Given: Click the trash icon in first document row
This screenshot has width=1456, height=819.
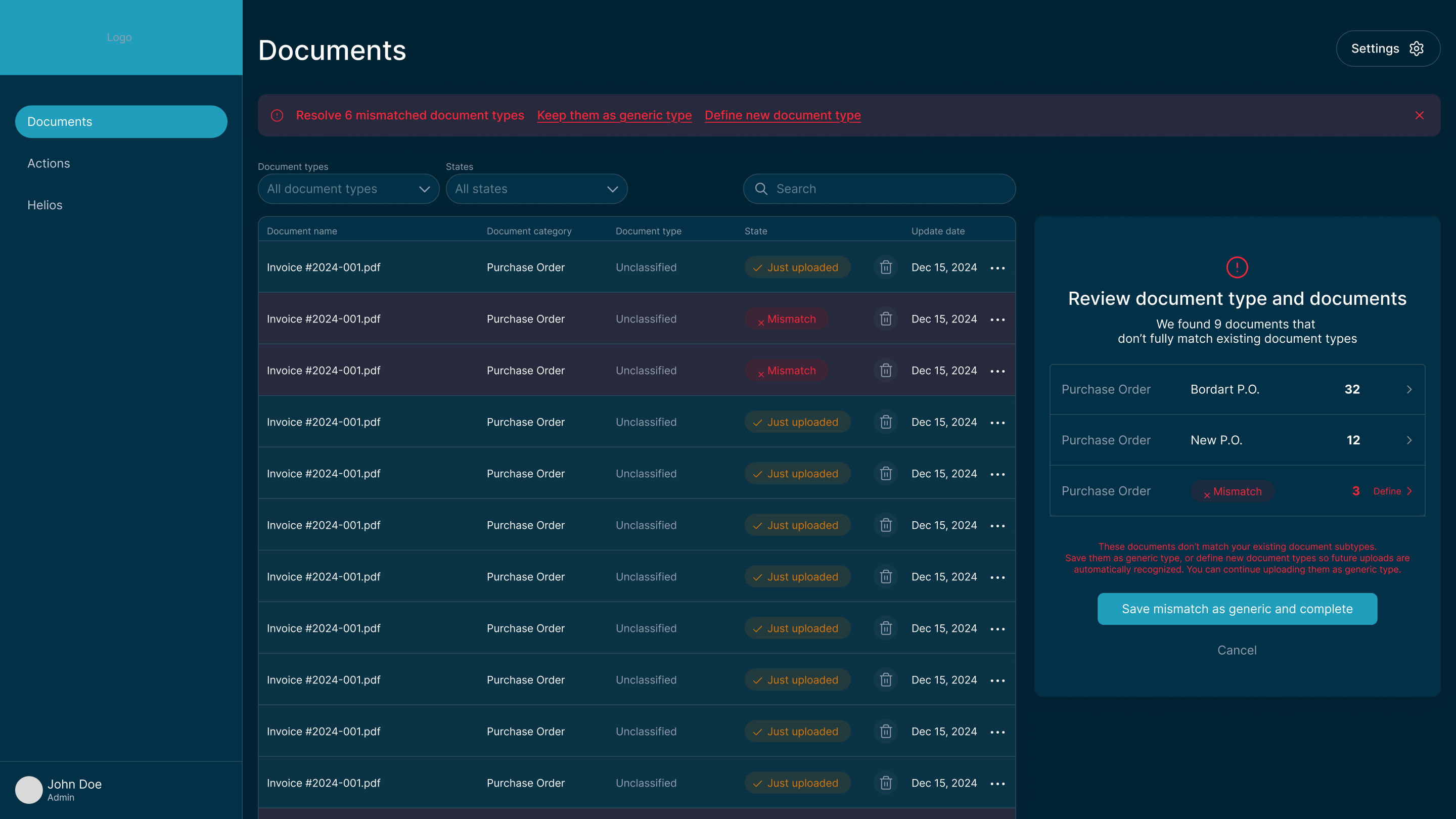Looking at the screenshot, I should [x=886, y=267].
